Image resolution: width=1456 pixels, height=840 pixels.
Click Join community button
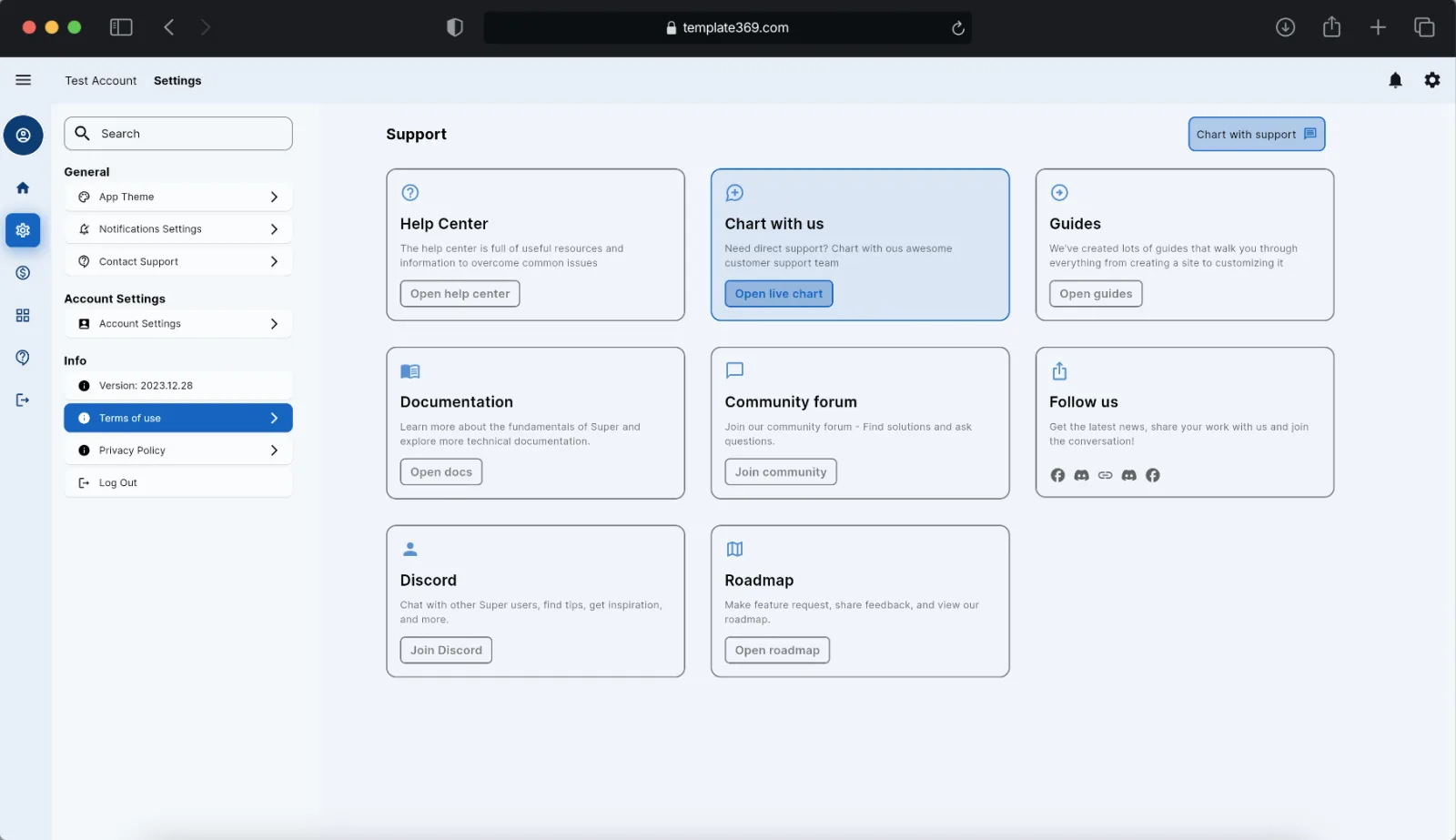[x=781, y=472]
